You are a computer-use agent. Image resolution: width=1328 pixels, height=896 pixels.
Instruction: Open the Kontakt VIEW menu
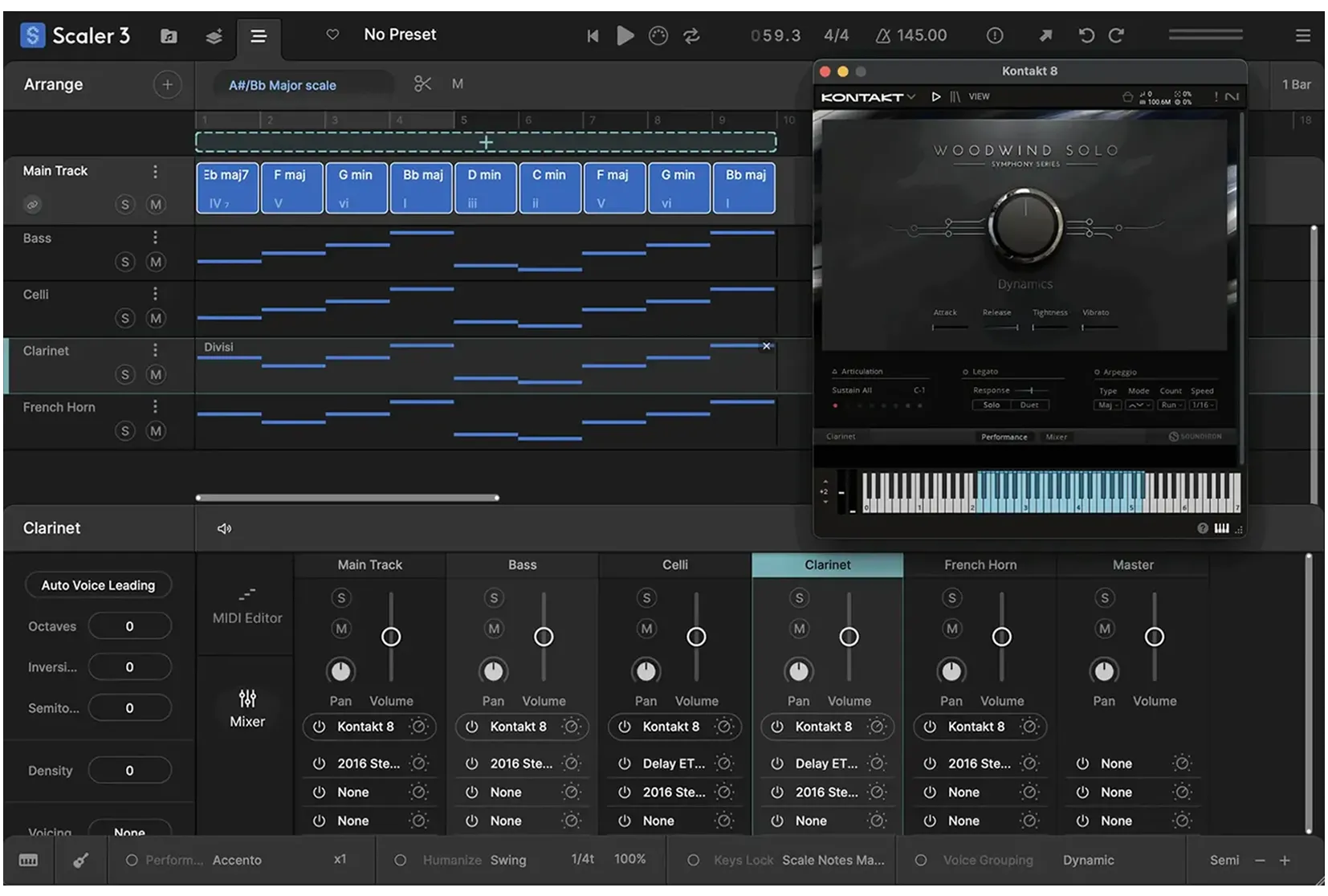(979, 96)
